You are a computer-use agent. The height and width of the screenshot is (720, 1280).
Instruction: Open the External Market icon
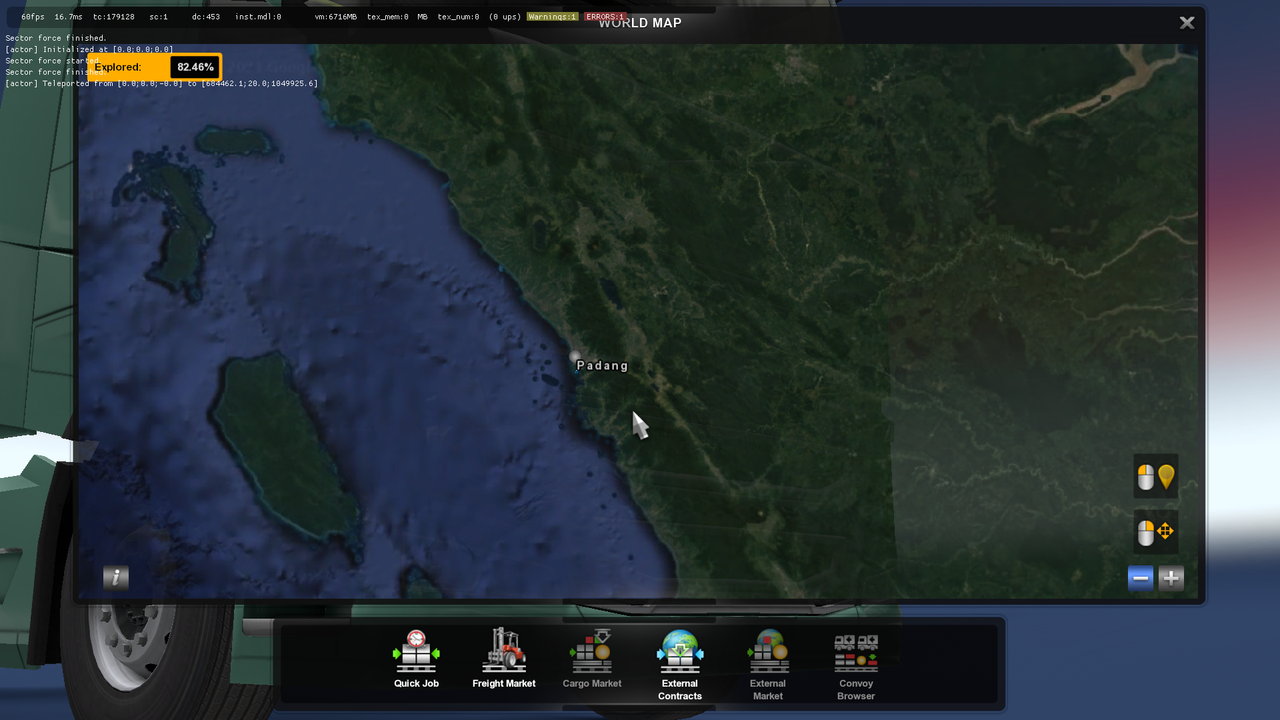(768, 651)
